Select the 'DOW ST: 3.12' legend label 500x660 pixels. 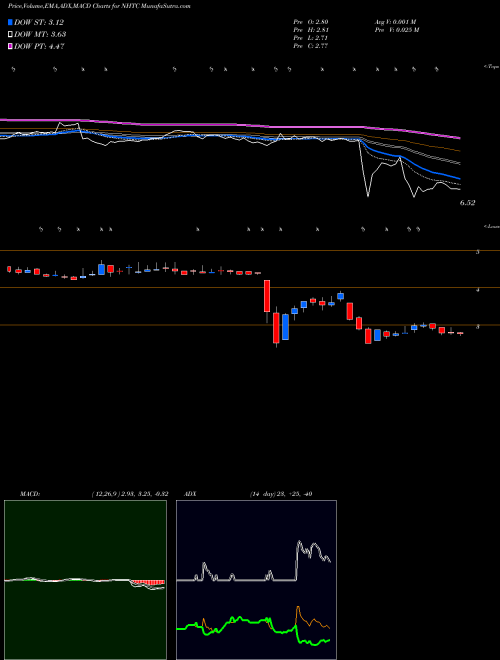pos(39,23)
